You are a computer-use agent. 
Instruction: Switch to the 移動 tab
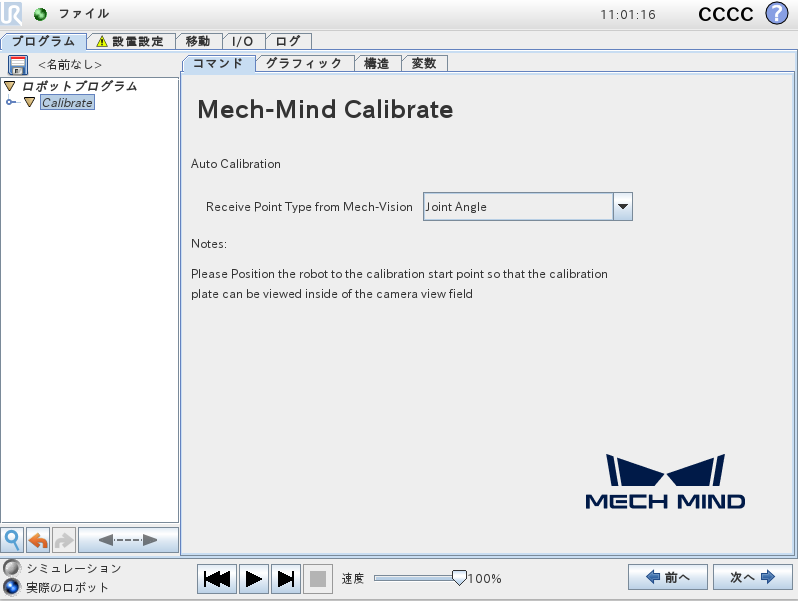(x=198, y=41)
